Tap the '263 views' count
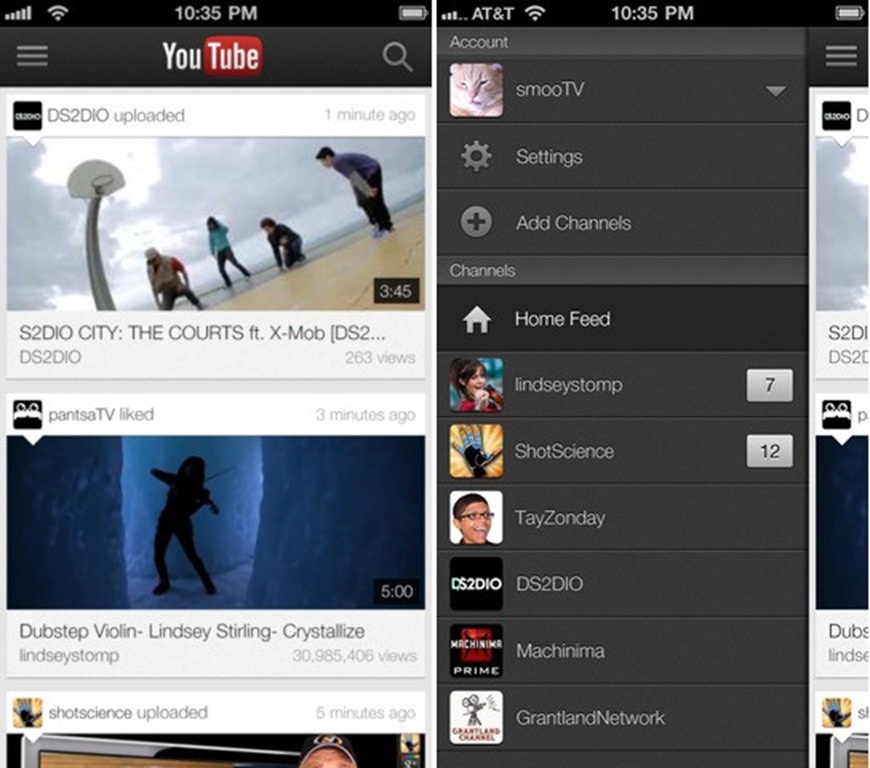This screenshot has height=768, width=870. coord(380,357)
